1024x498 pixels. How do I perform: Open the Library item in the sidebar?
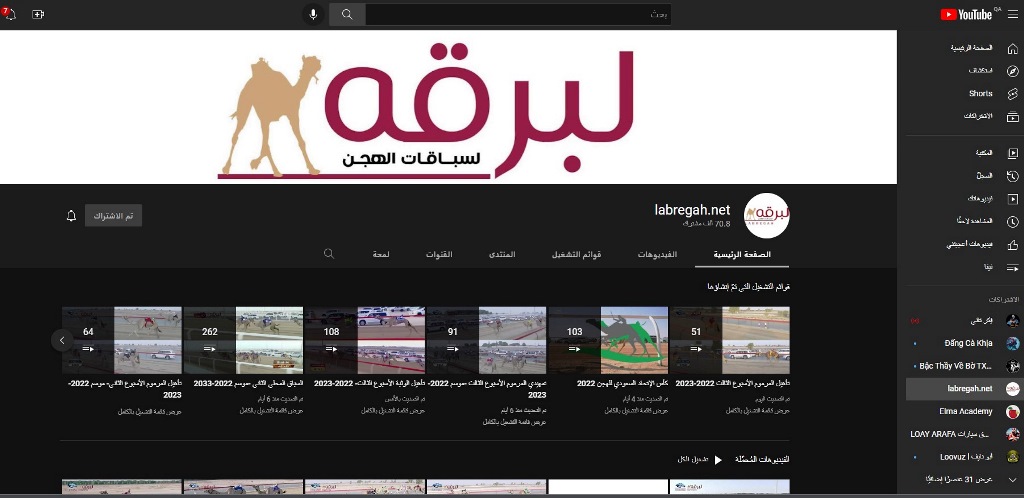tap(965, 153)
